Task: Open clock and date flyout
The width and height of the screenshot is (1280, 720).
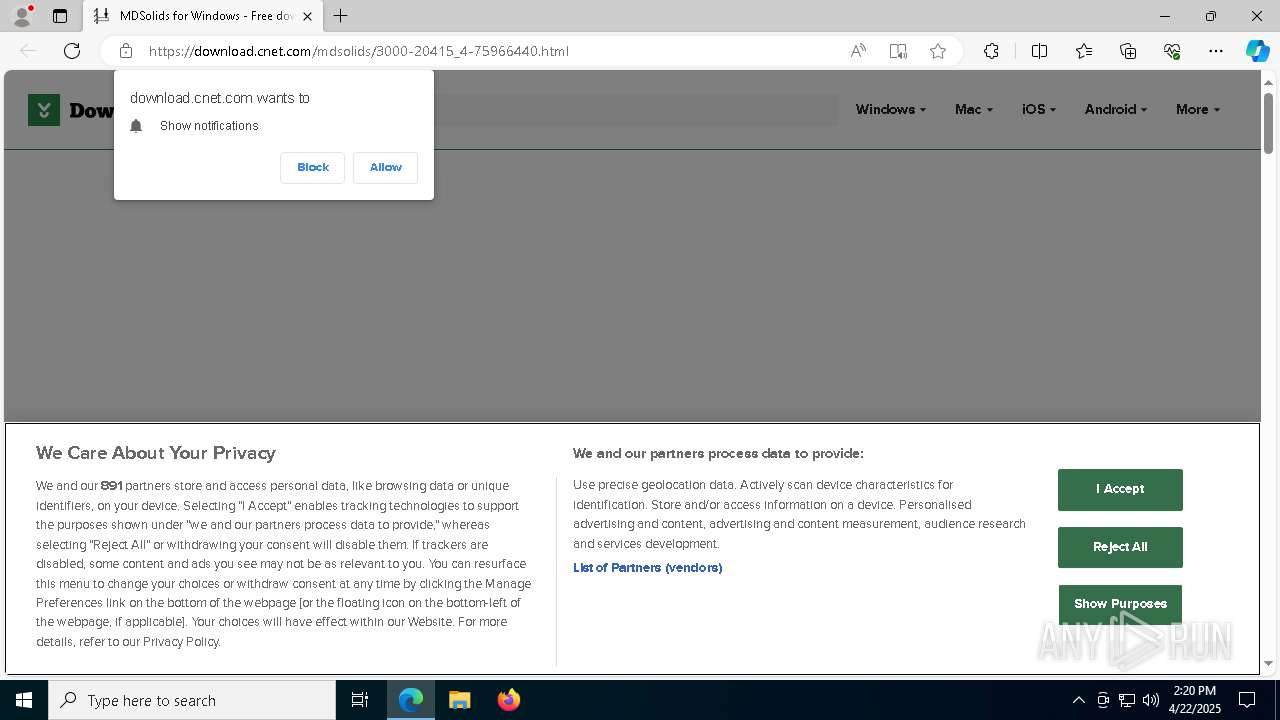Action: pyautogui.click(x=1195, y=700)
